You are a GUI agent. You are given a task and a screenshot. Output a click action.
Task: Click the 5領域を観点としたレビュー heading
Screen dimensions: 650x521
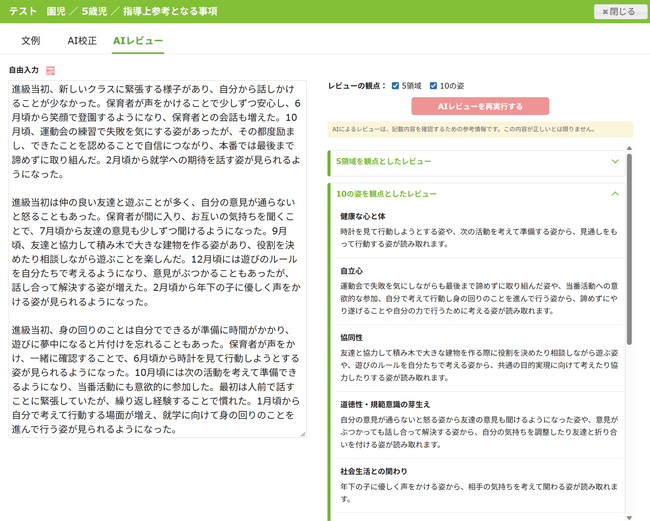[x=383, y=161]
